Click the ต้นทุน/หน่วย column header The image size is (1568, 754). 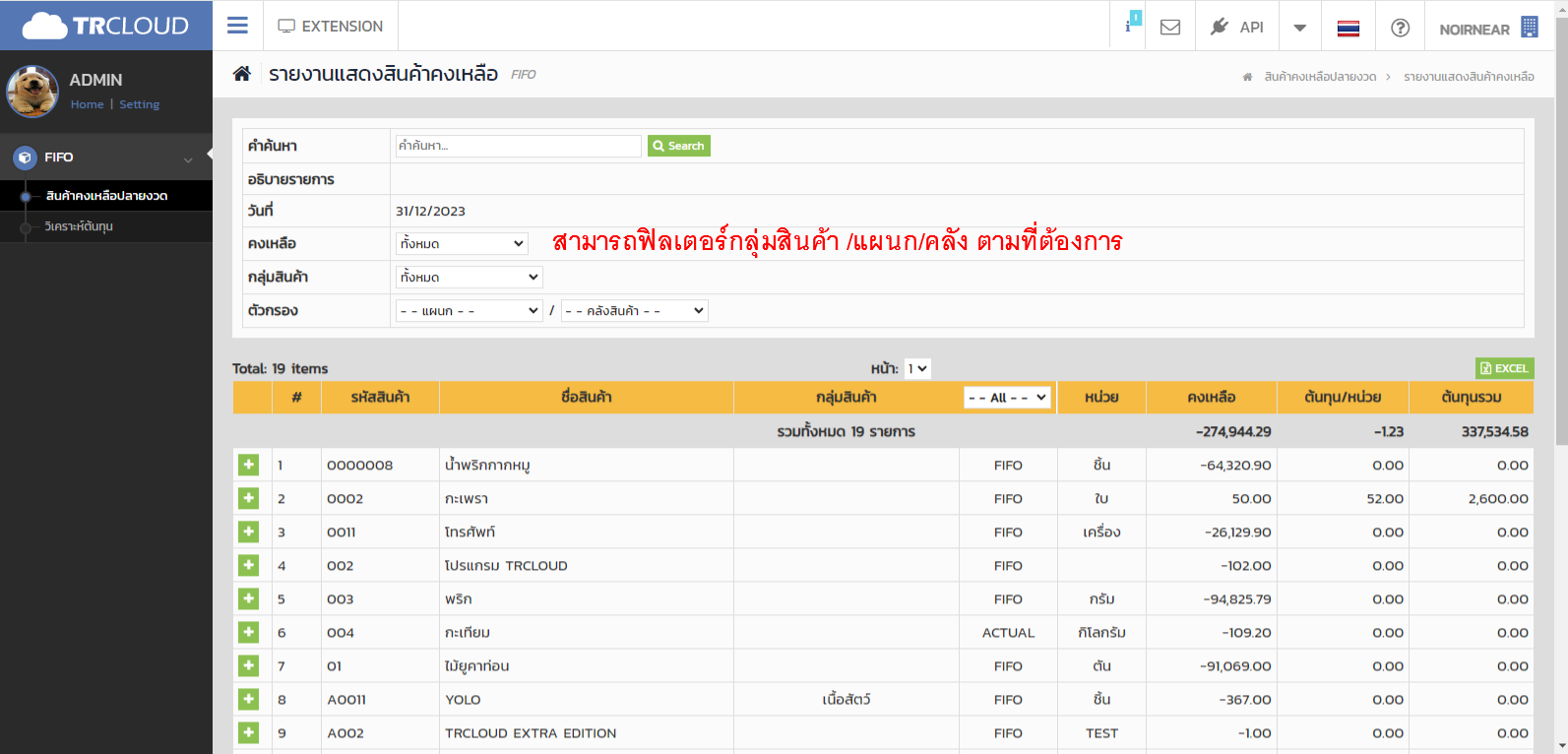coord(1343,398)
